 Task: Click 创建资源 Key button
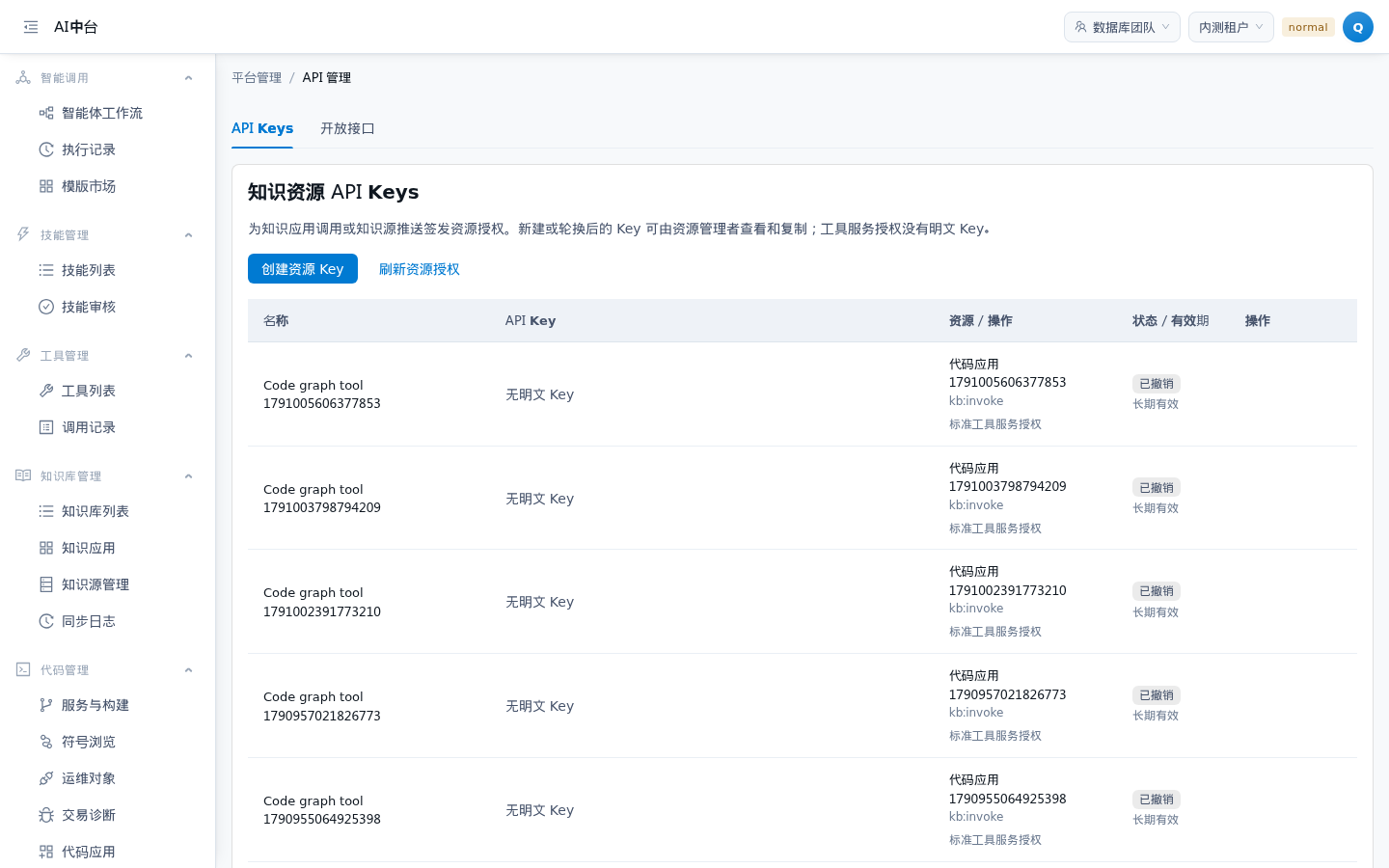pos(303,269)
